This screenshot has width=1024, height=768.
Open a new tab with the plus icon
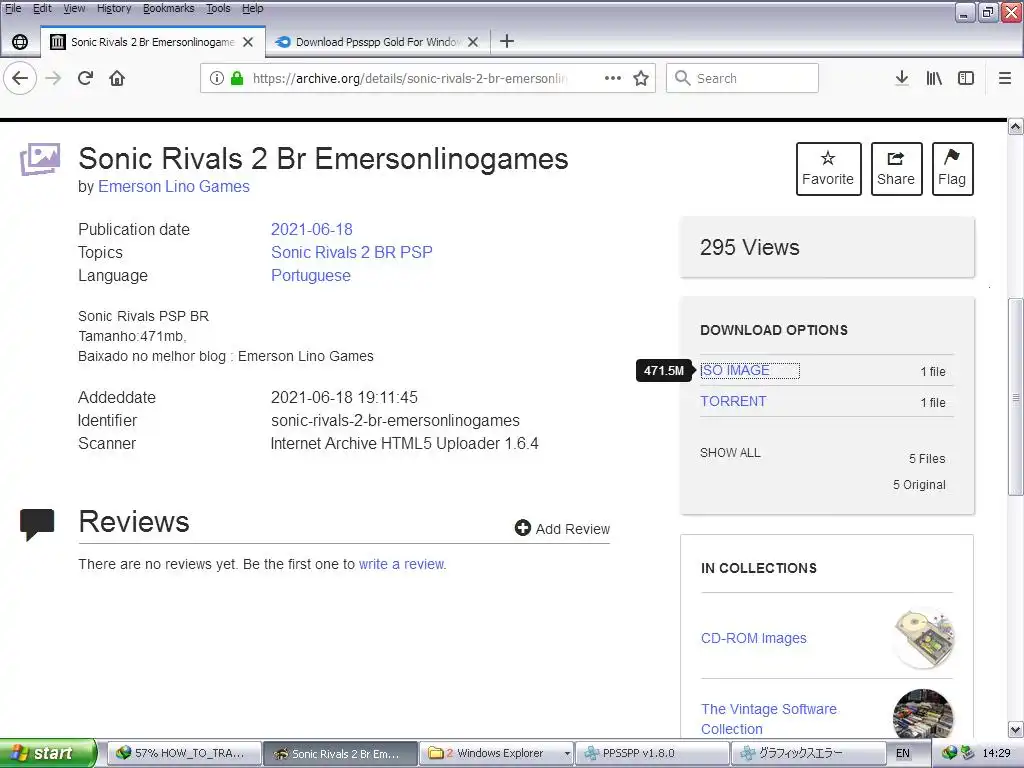click(507, 42)
